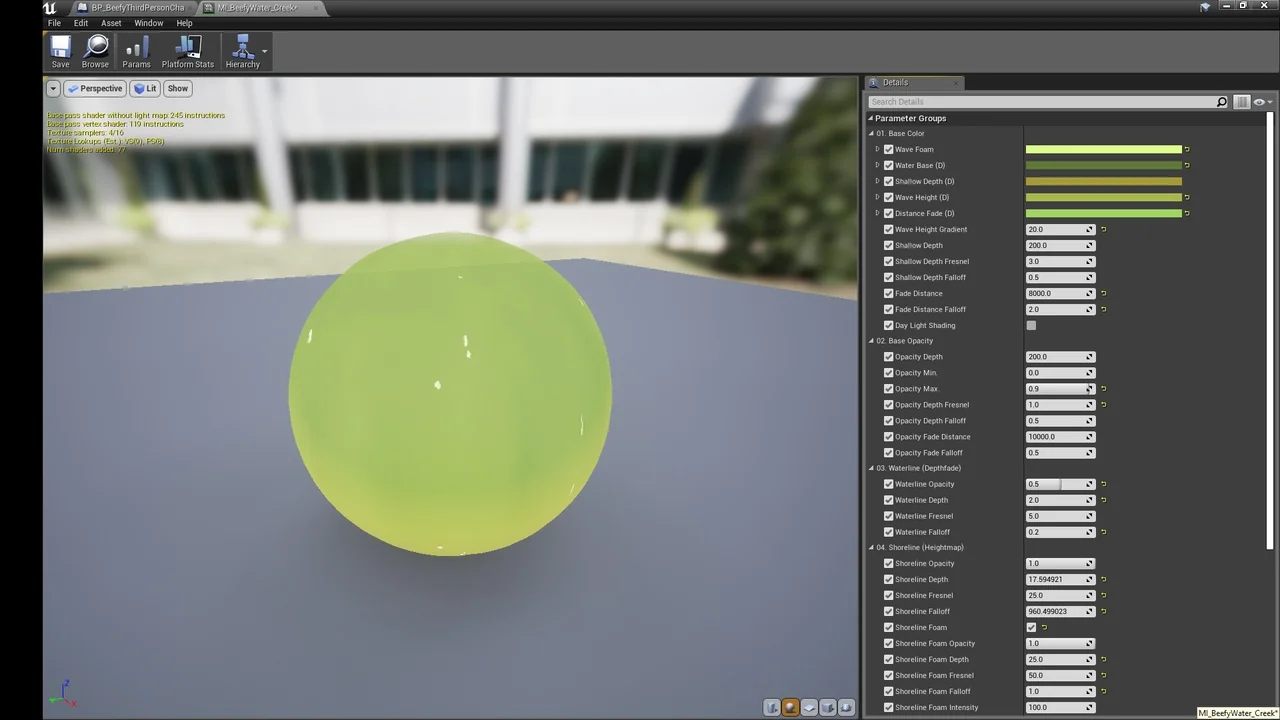Set preview mesh to cylinder shape

pos(772,708)
